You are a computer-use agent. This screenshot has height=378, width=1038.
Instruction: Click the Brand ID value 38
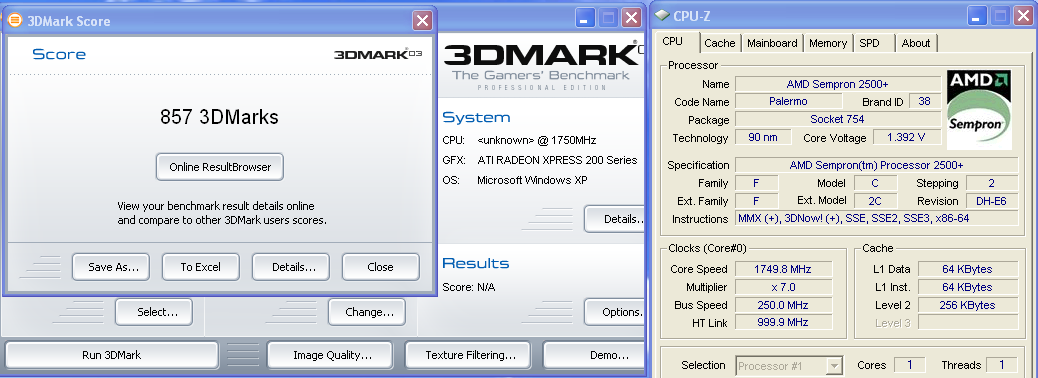click(925, 101)
